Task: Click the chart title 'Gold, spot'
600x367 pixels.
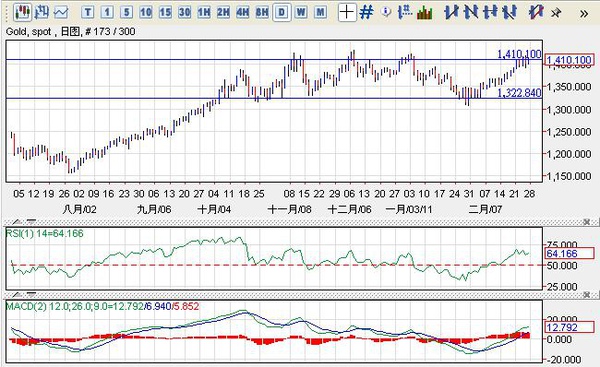Action: click(28, 32)
